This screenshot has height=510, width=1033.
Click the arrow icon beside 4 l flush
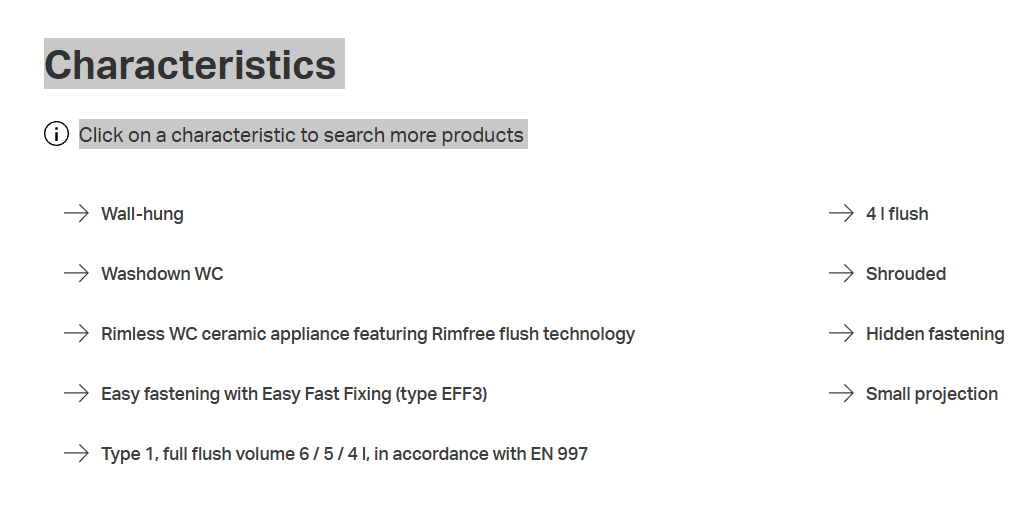[841, 213]
